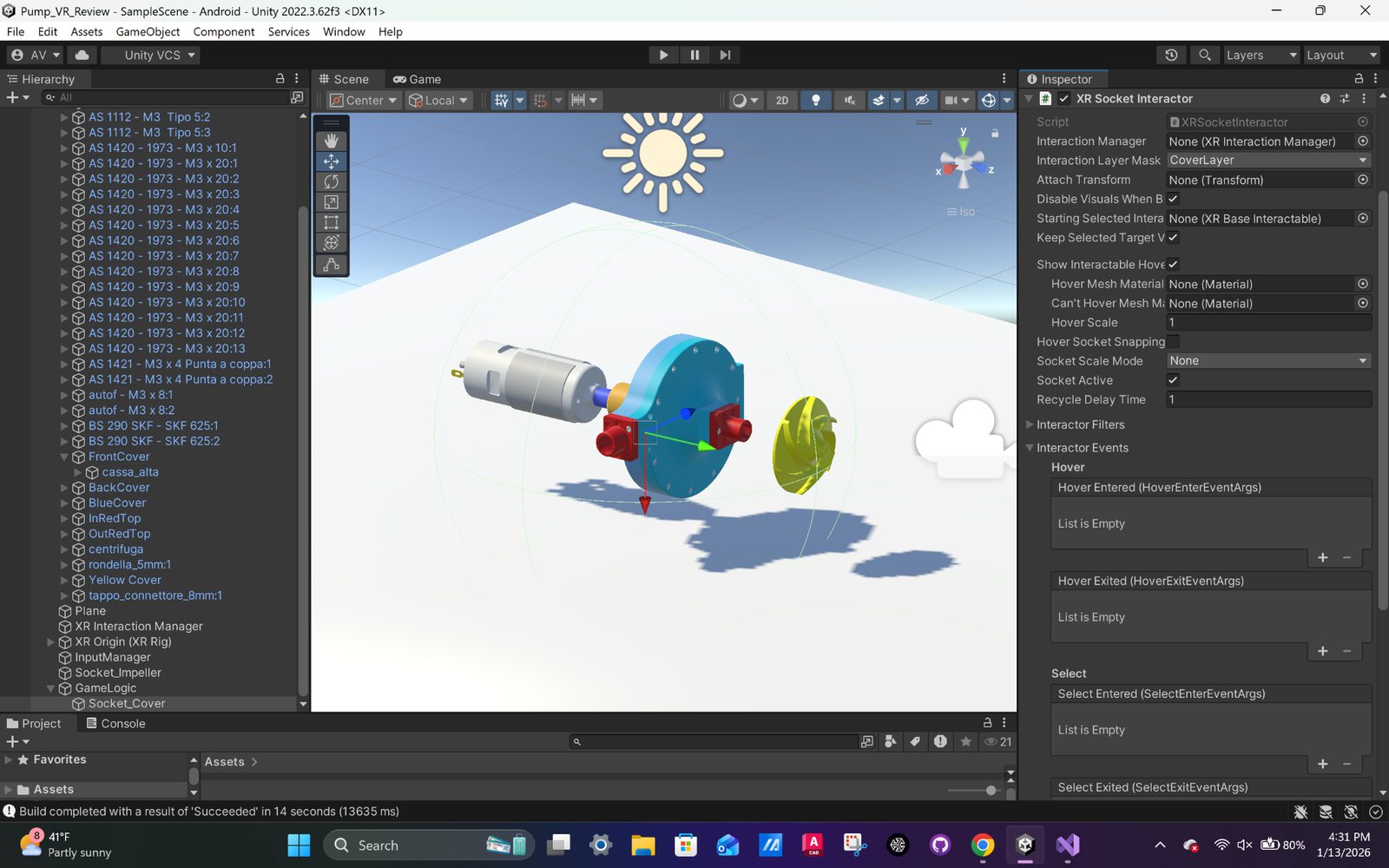1389x868 pixels.
Task: Add entry to Select Entered event list
Action: point(1323,764)
